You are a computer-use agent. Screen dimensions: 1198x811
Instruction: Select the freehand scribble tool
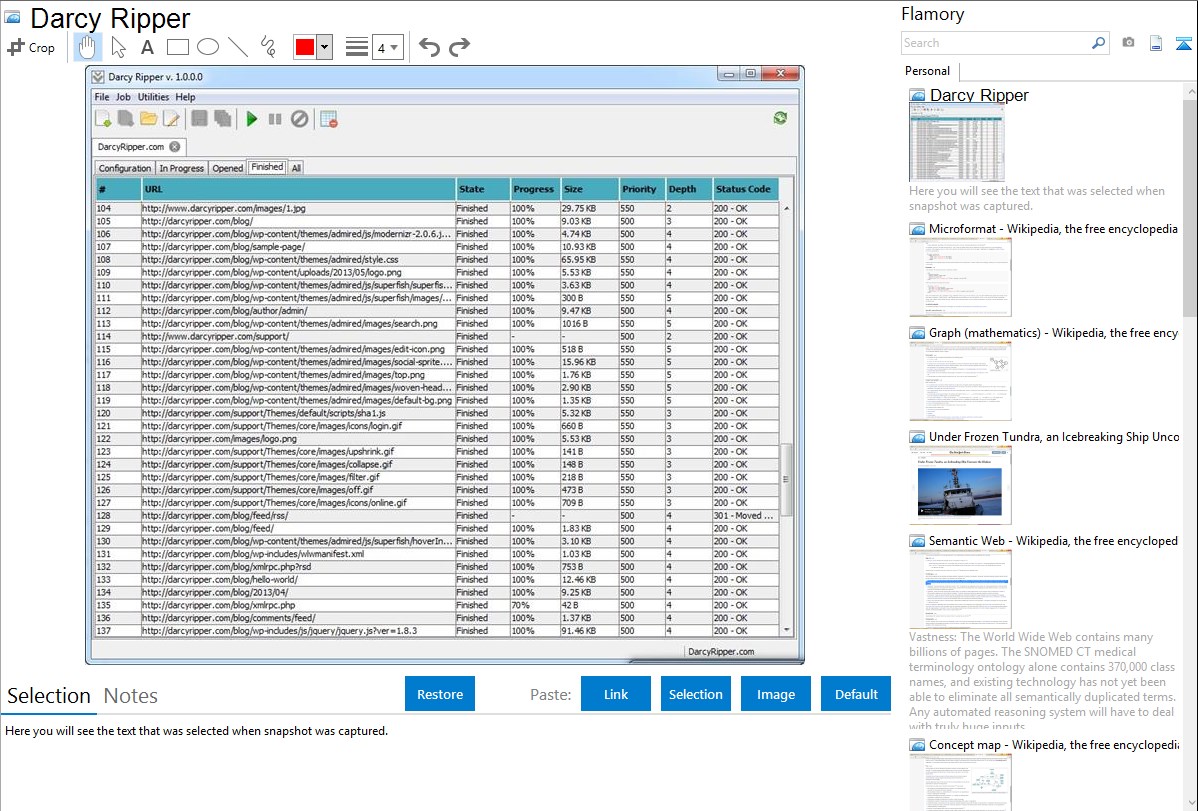[x=268, y=47]
